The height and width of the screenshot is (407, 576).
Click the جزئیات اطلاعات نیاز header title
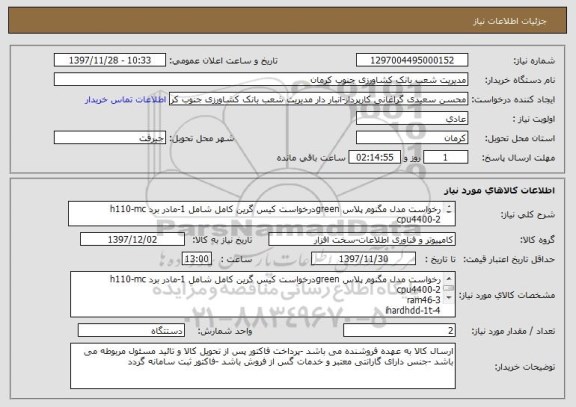point(510,21)
